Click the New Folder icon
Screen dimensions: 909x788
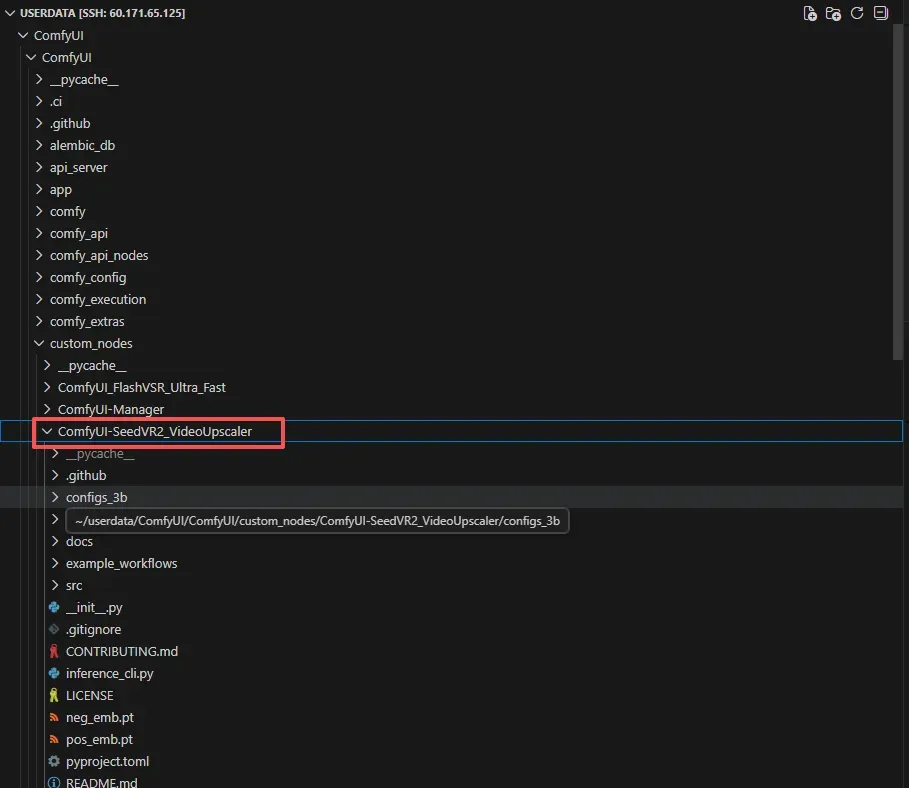(833, 13)
